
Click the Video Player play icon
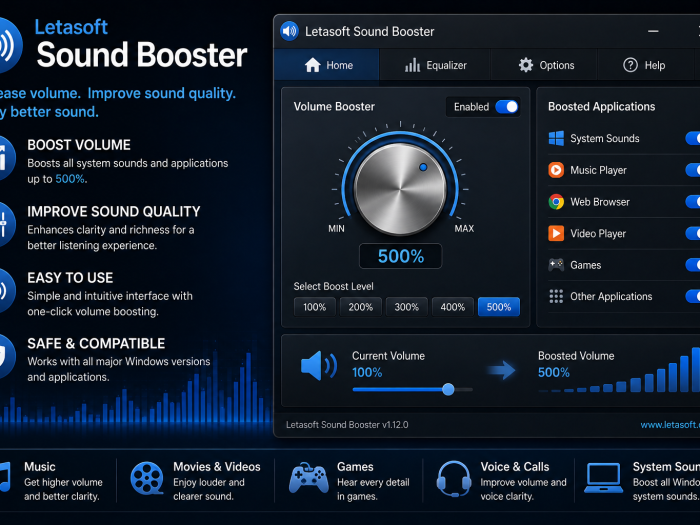[x=556, y=233]
